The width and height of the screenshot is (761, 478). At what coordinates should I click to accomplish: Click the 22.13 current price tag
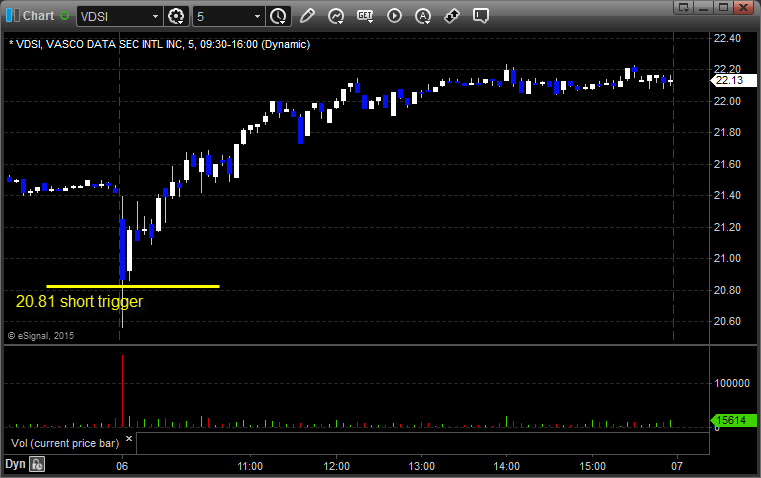(x=734, y=80)
